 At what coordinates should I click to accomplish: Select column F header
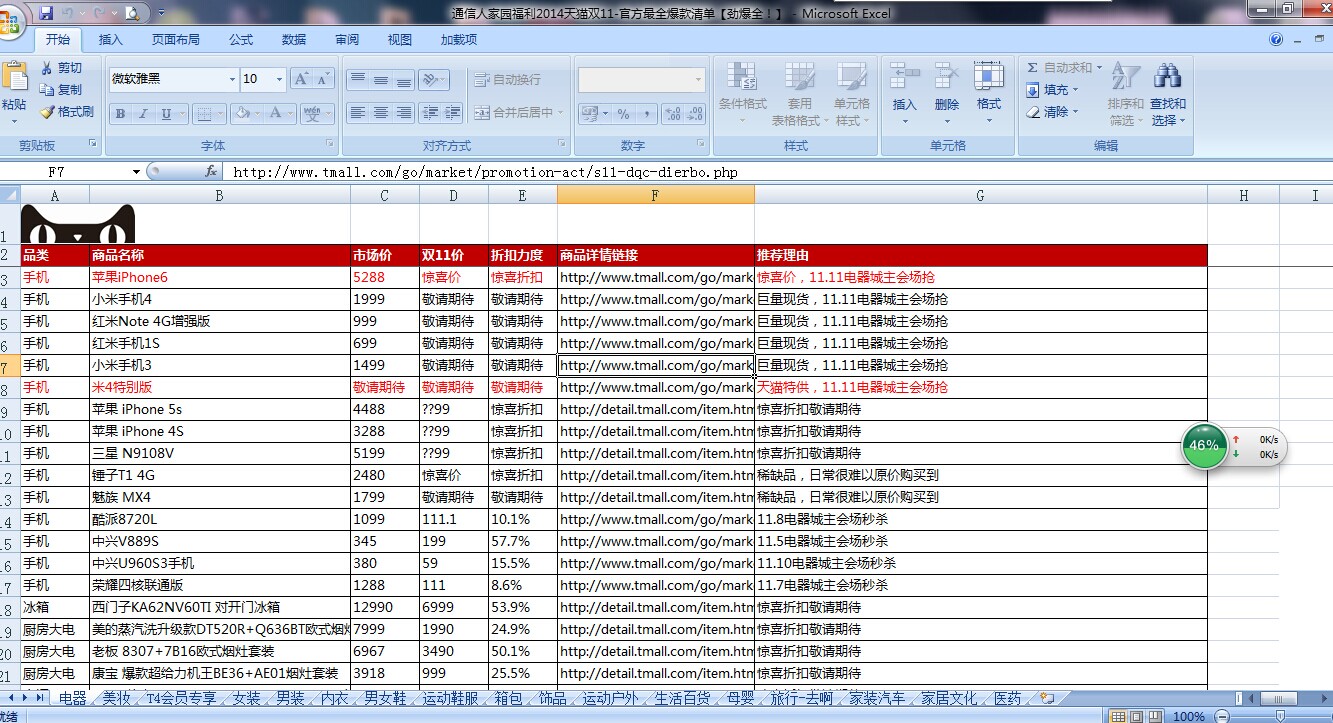click(655, 195)
